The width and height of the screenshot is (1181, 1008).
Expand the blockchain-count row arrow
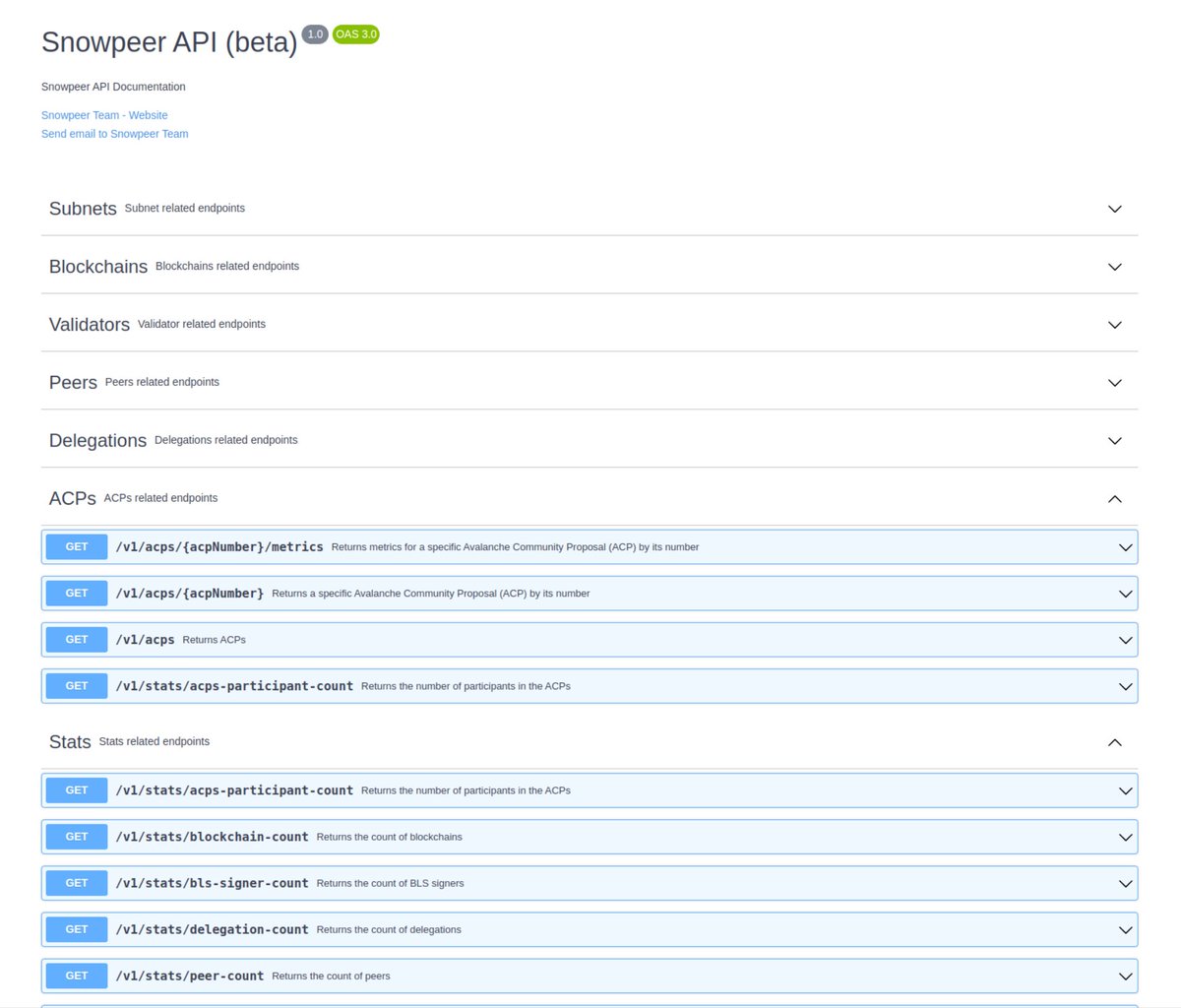click(x=1125, y=837)
